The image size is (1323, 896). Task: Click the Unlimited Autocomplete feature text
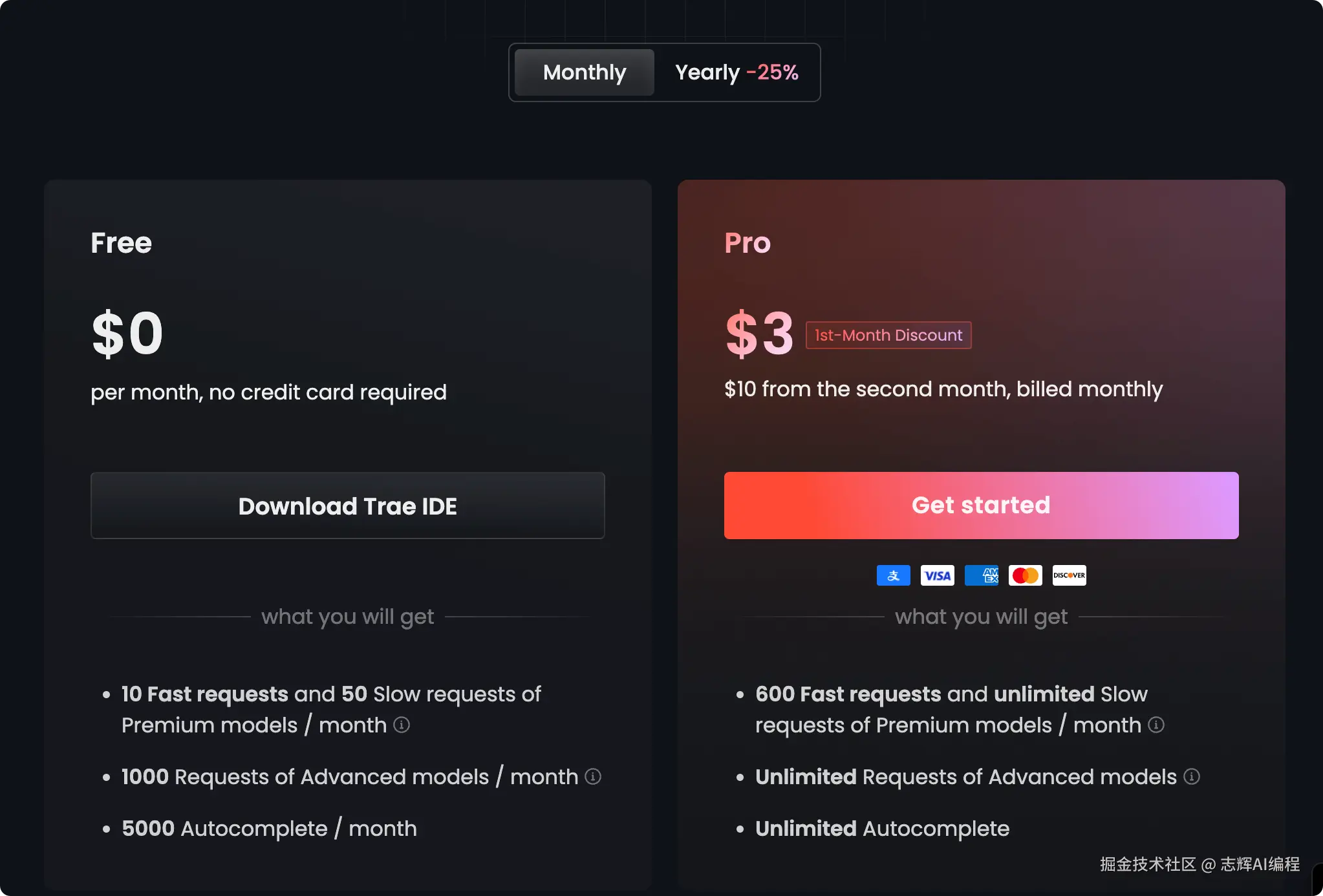[x=882, y=828]
